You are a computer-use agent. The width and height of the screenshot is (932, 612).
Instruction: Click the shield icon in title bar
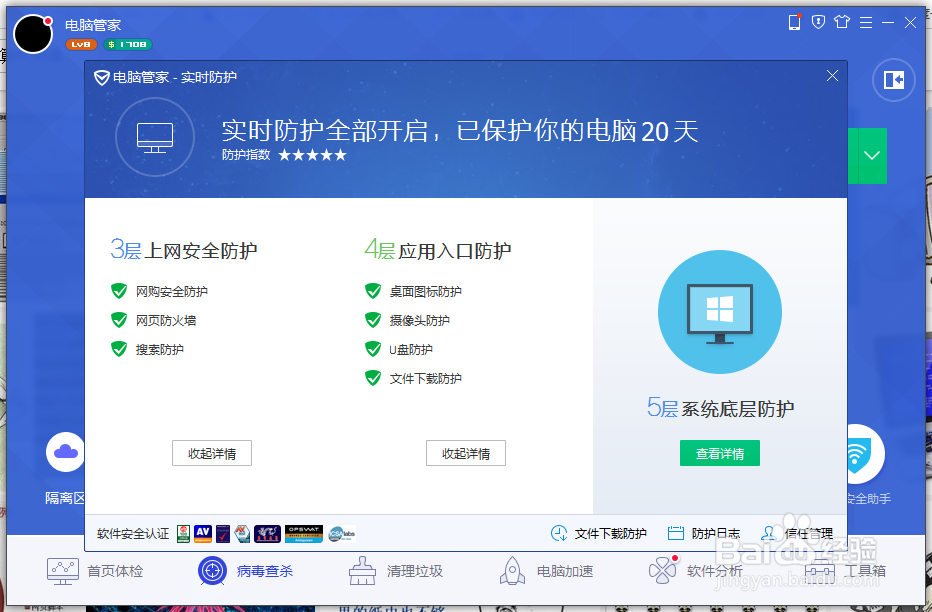818,23
